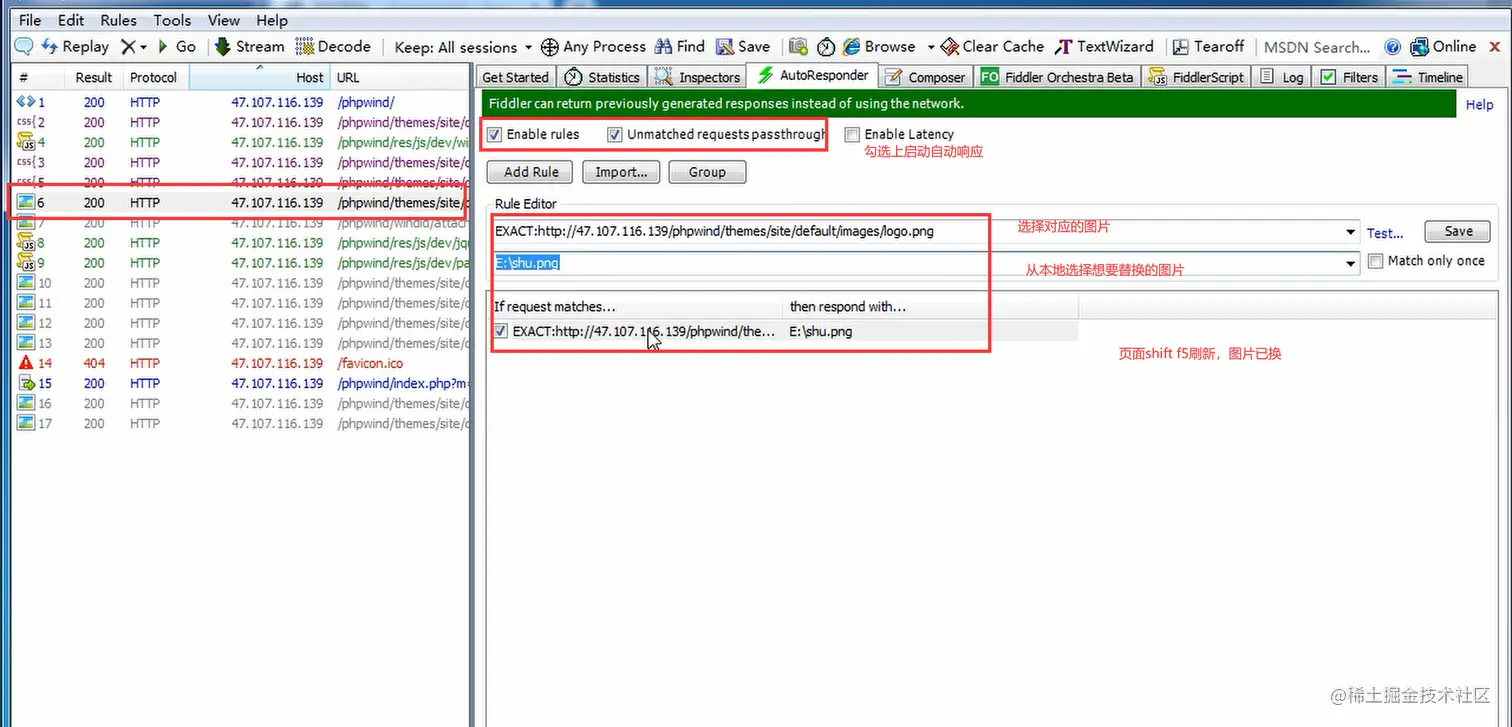Sort sessions by the Result column header
The height and width of the screenshot is (727, 1512).
tap(94, 77)
